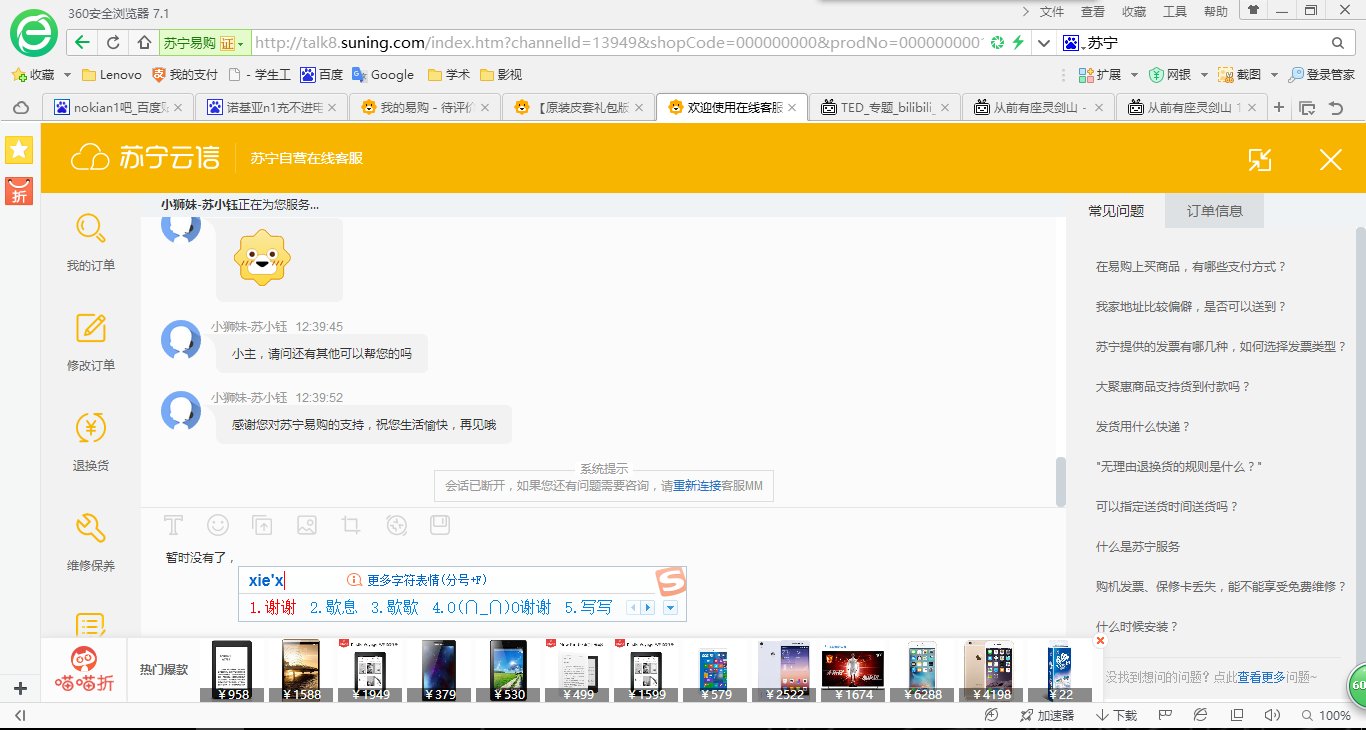Select IME candidate 1.谢谢
1366x730 pixels.
click(x=272, y=607)
